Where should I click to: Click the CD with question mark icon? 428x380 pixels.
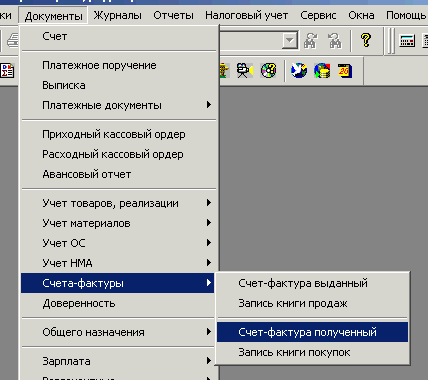click(x=268, y=71)
